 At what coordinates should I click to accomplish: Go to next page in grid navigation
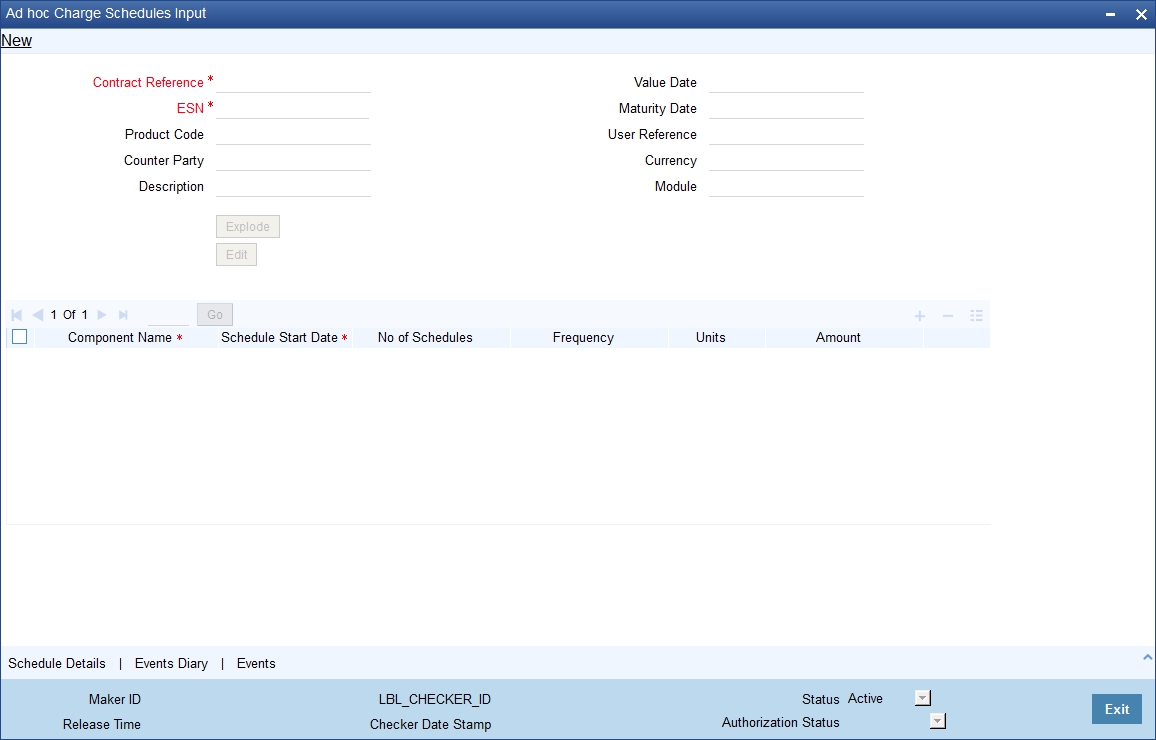(x=102, y=315)
